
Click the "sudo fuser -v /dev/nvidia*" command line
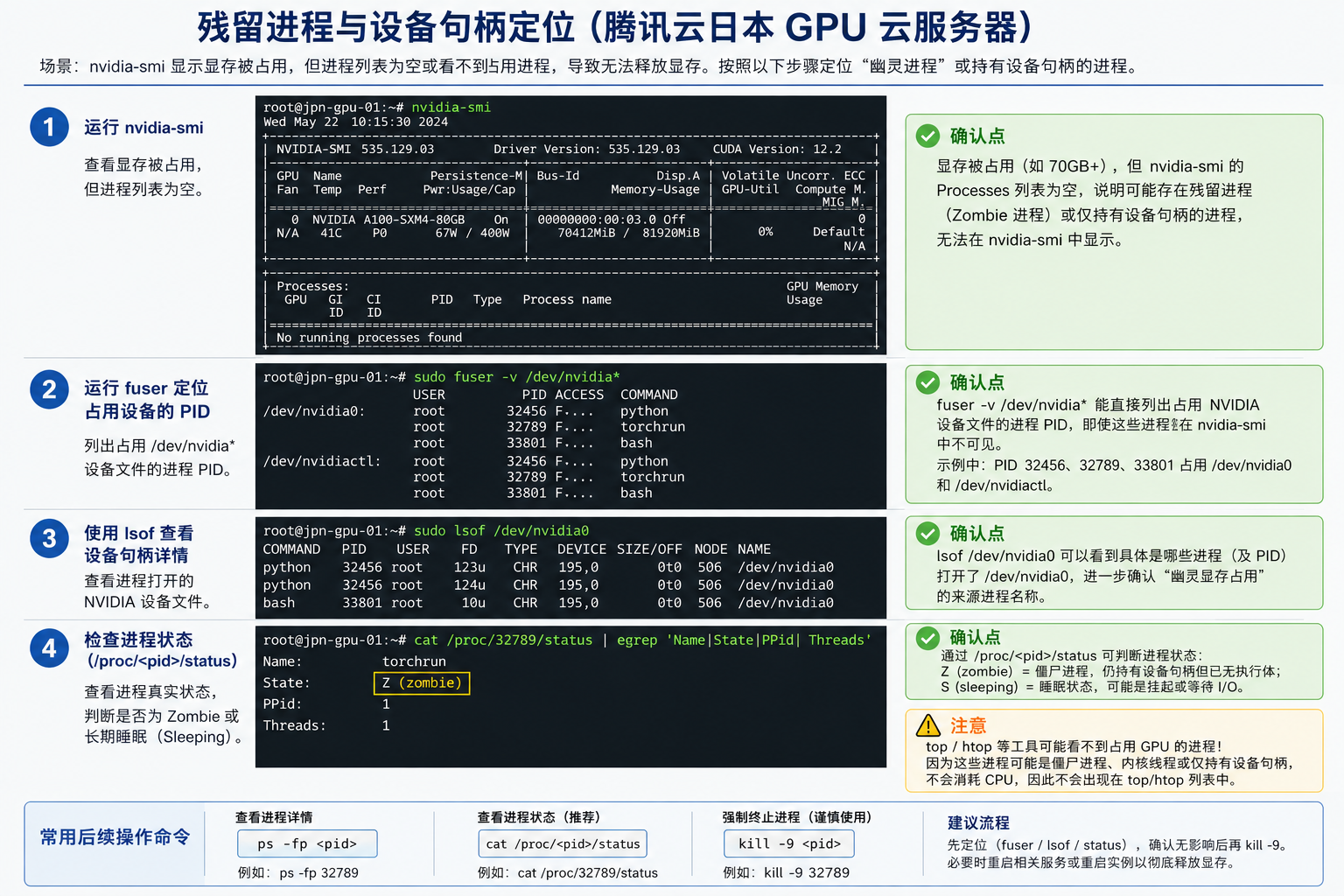[x=517, y=377]
